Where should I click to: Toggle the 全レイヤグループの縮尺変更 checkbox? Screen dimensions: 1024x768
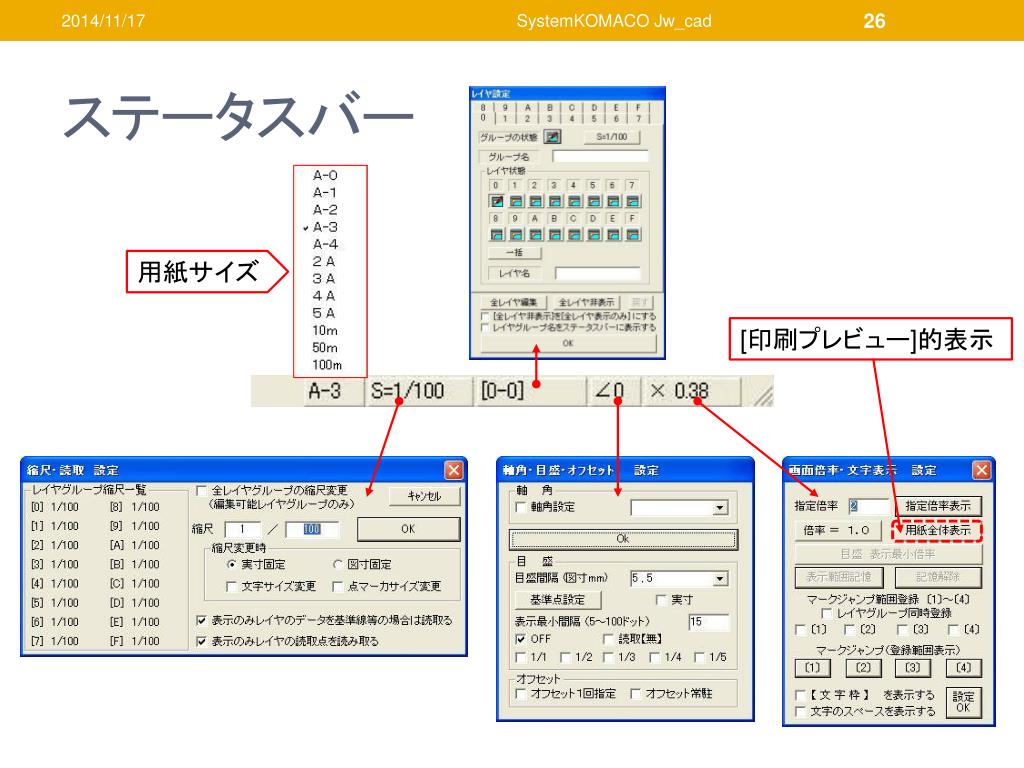click(203, 491)
